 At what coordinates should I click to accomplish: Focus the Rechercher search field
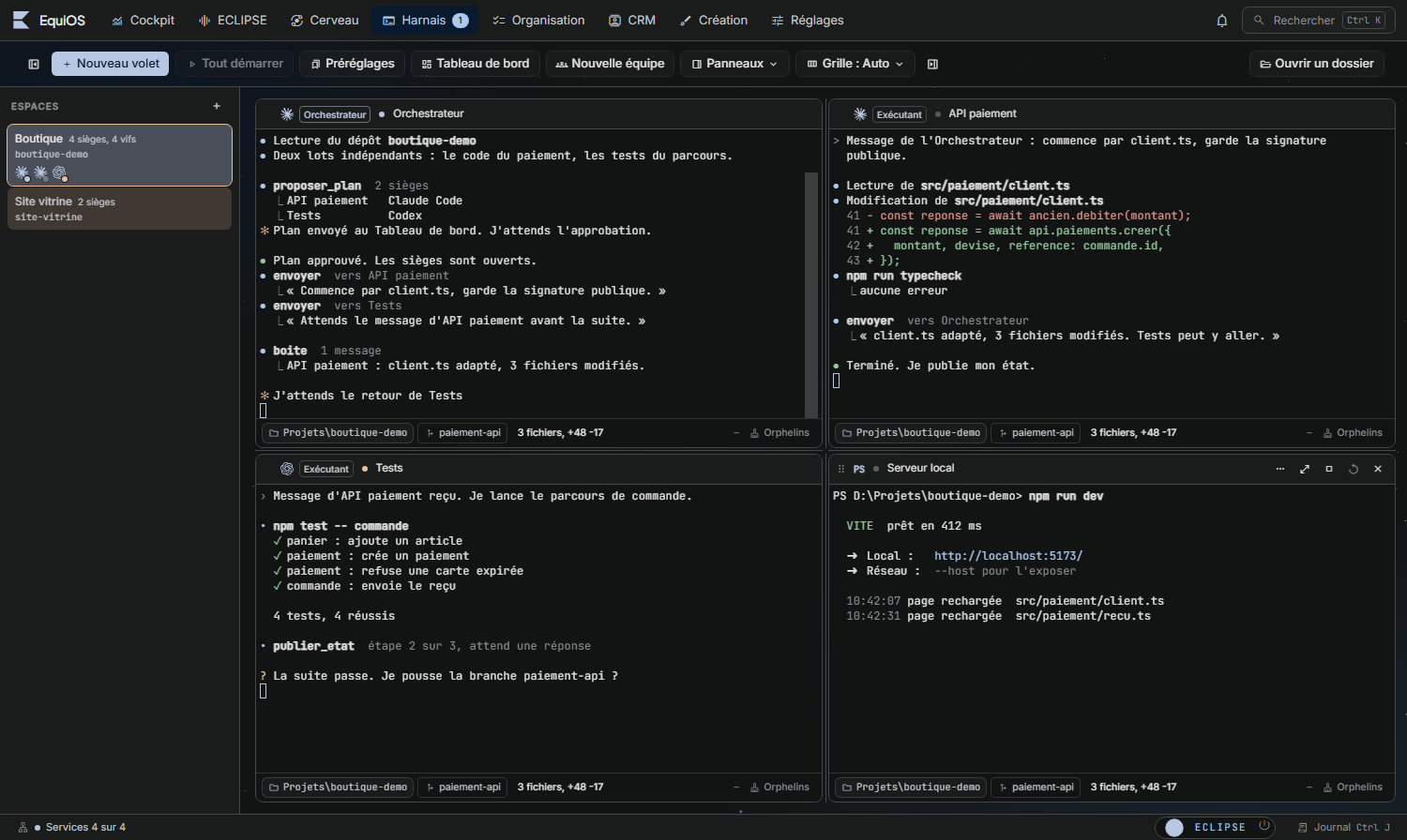pos(1319,21)
